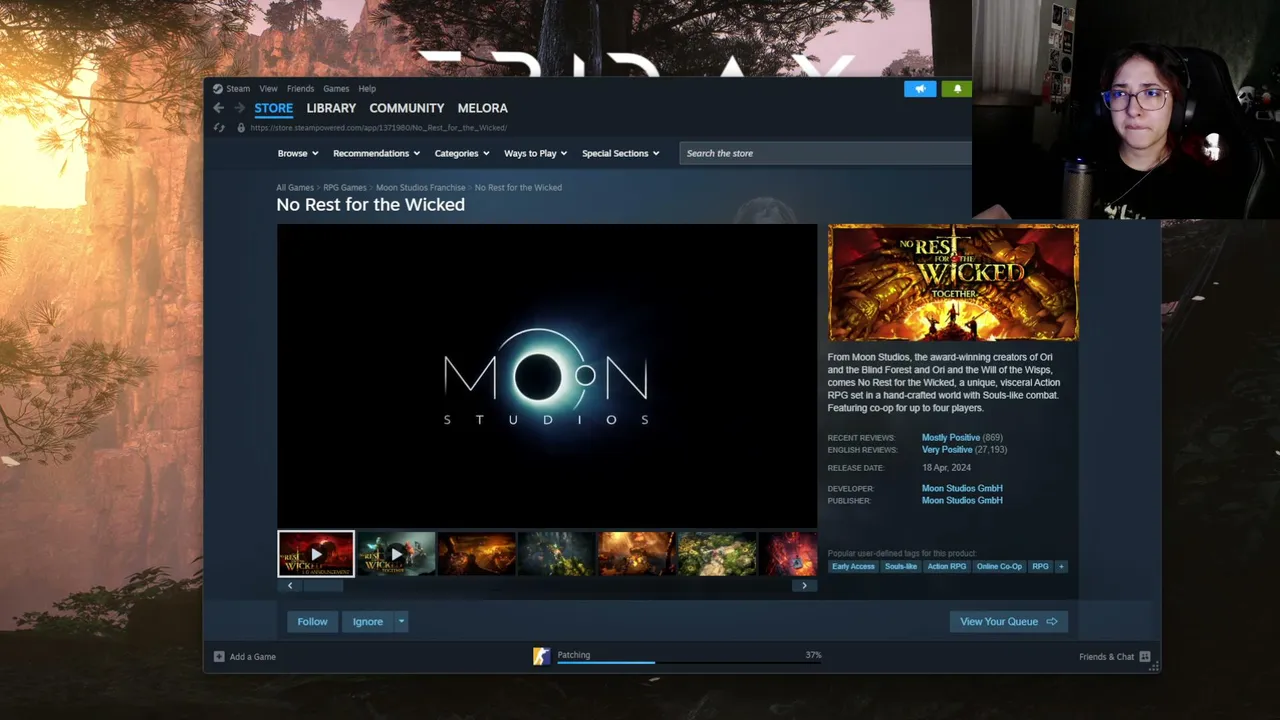Click the plus icon next to Add a Game
Viewport: 1280px width, 720px height.
219,657
